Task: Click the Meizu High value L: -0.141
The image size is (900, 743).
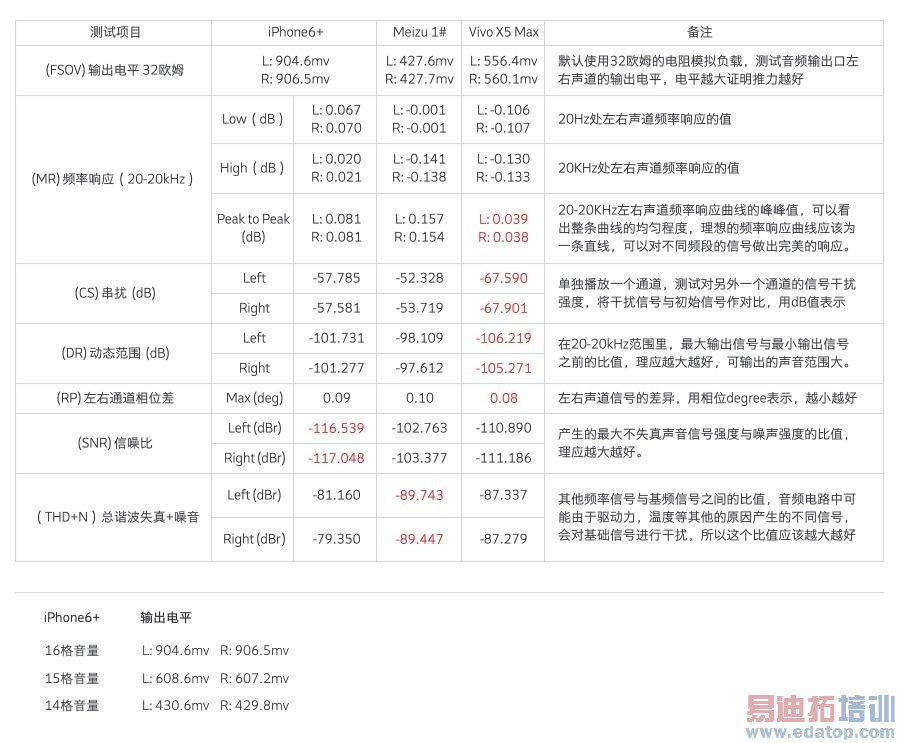Action: point(419,159)
